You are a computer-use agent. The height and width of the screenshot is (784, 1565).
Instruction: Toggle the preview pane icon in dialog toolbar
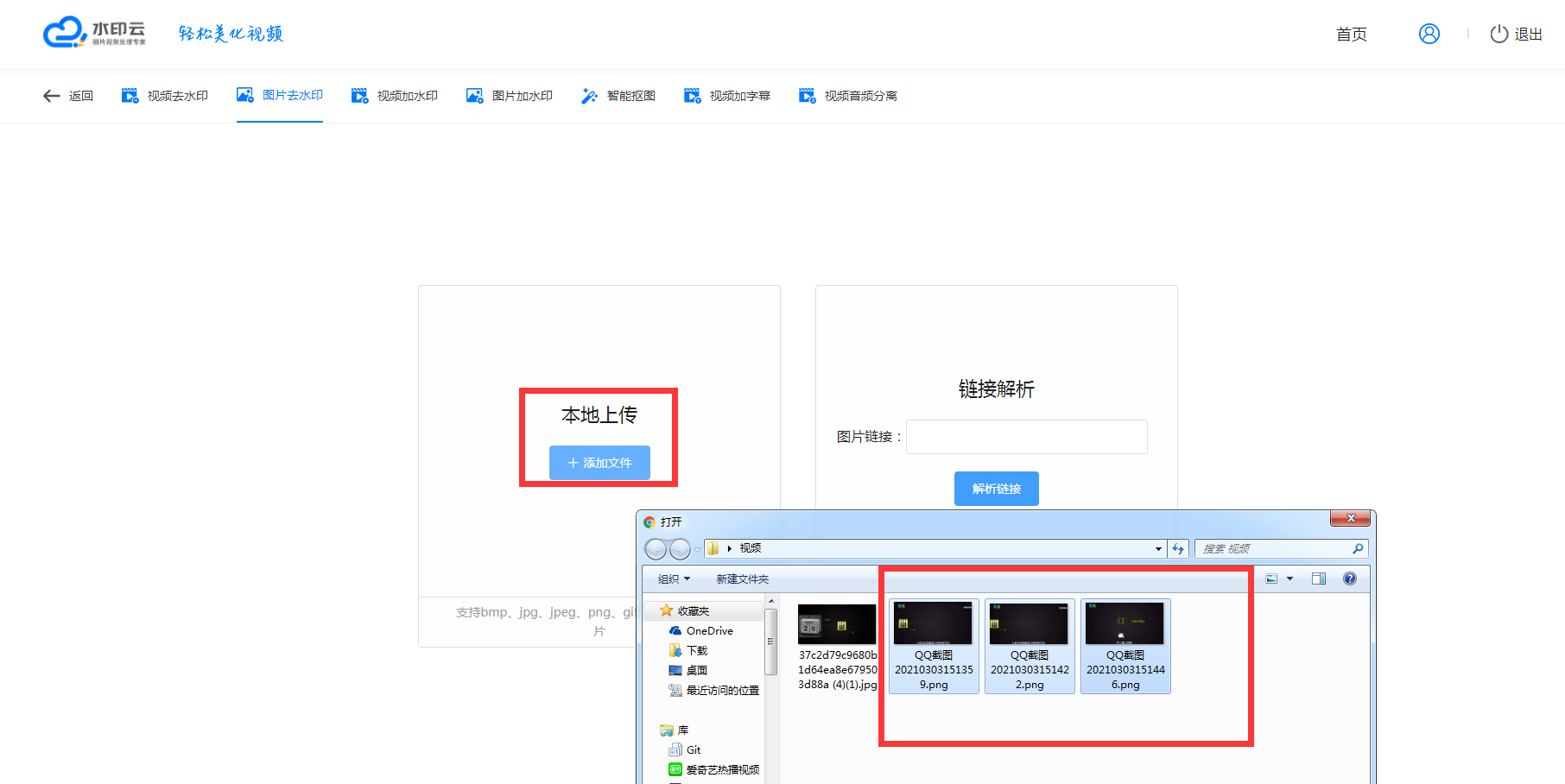[1318, 579]
